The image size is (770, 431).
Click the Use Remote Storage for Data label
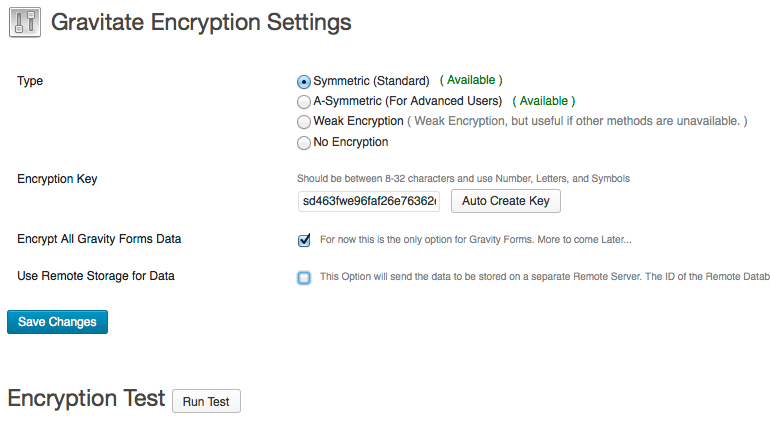96,276
